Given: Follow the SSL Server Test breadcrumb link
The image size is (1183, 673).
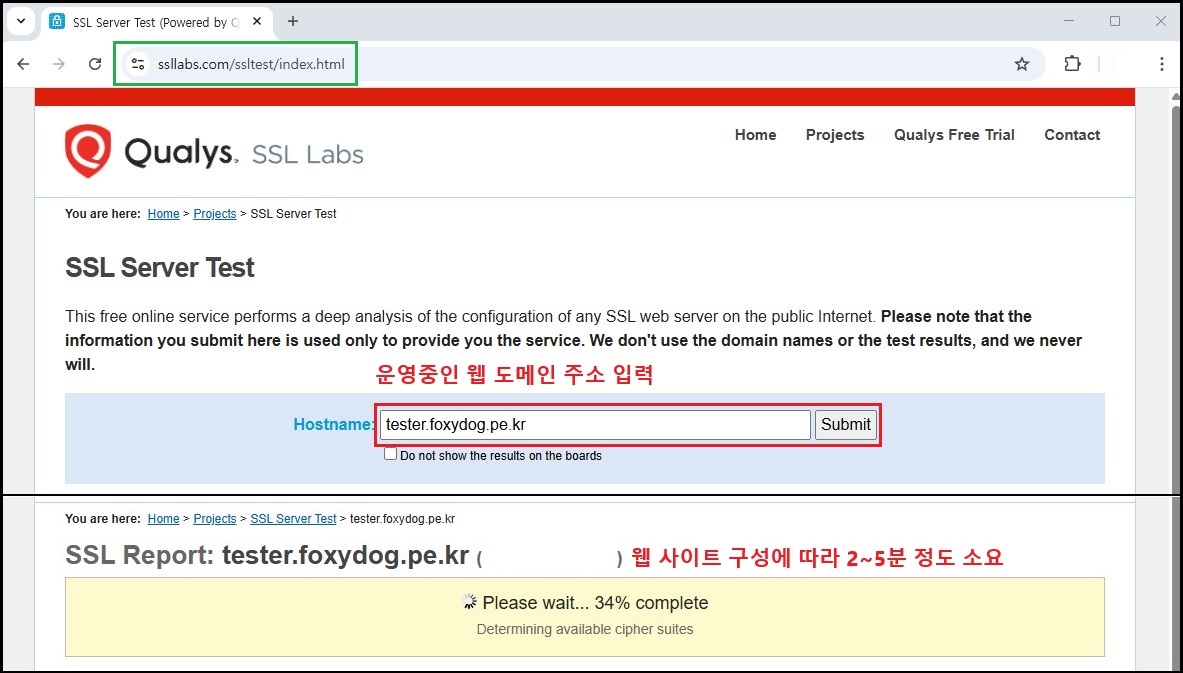Looking at the screenshot, I should 293,518.
